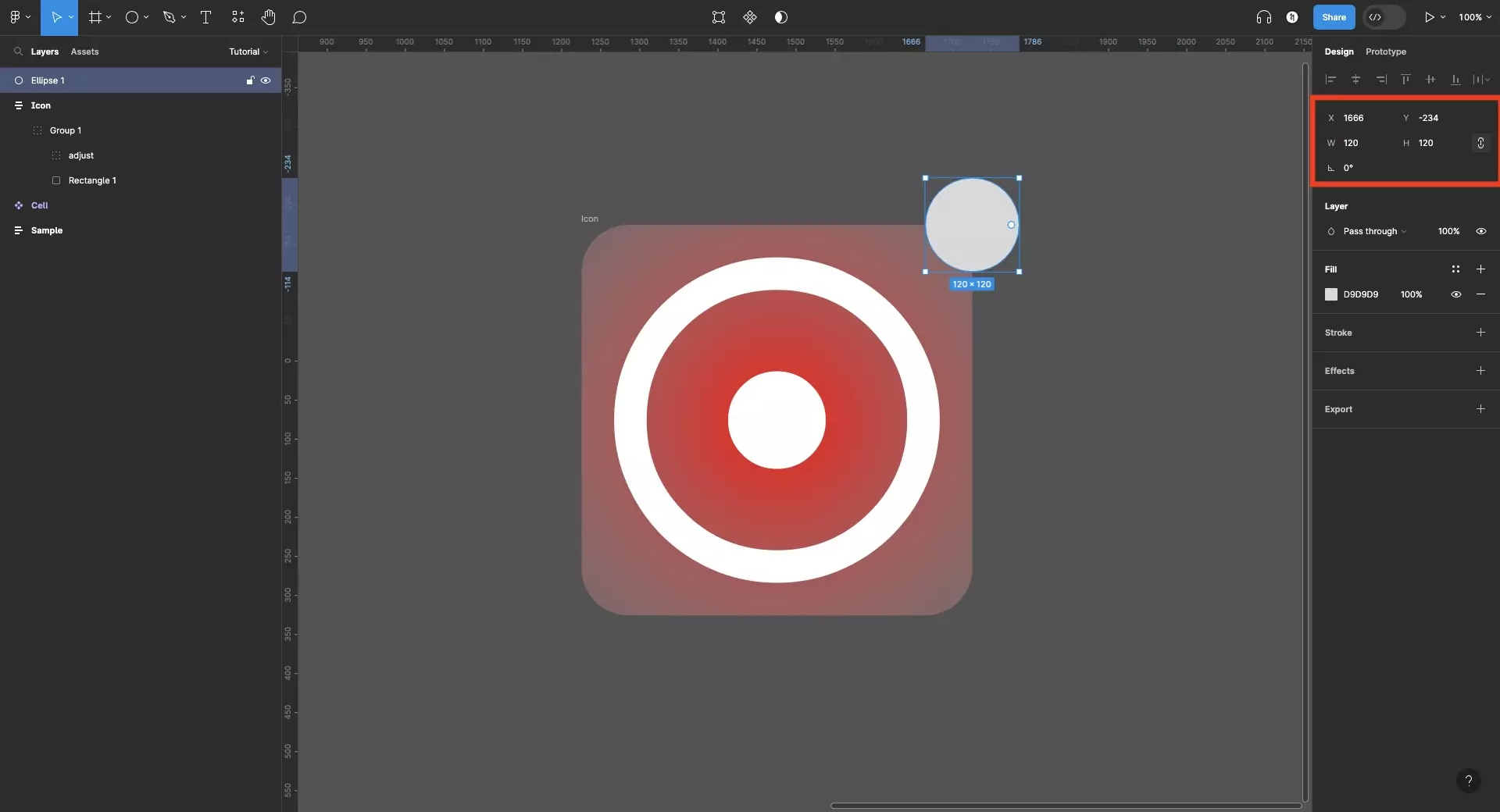Start an audio conversation with headphones icon
This screenshot has width=1500, height=812.
point(1264,17)
